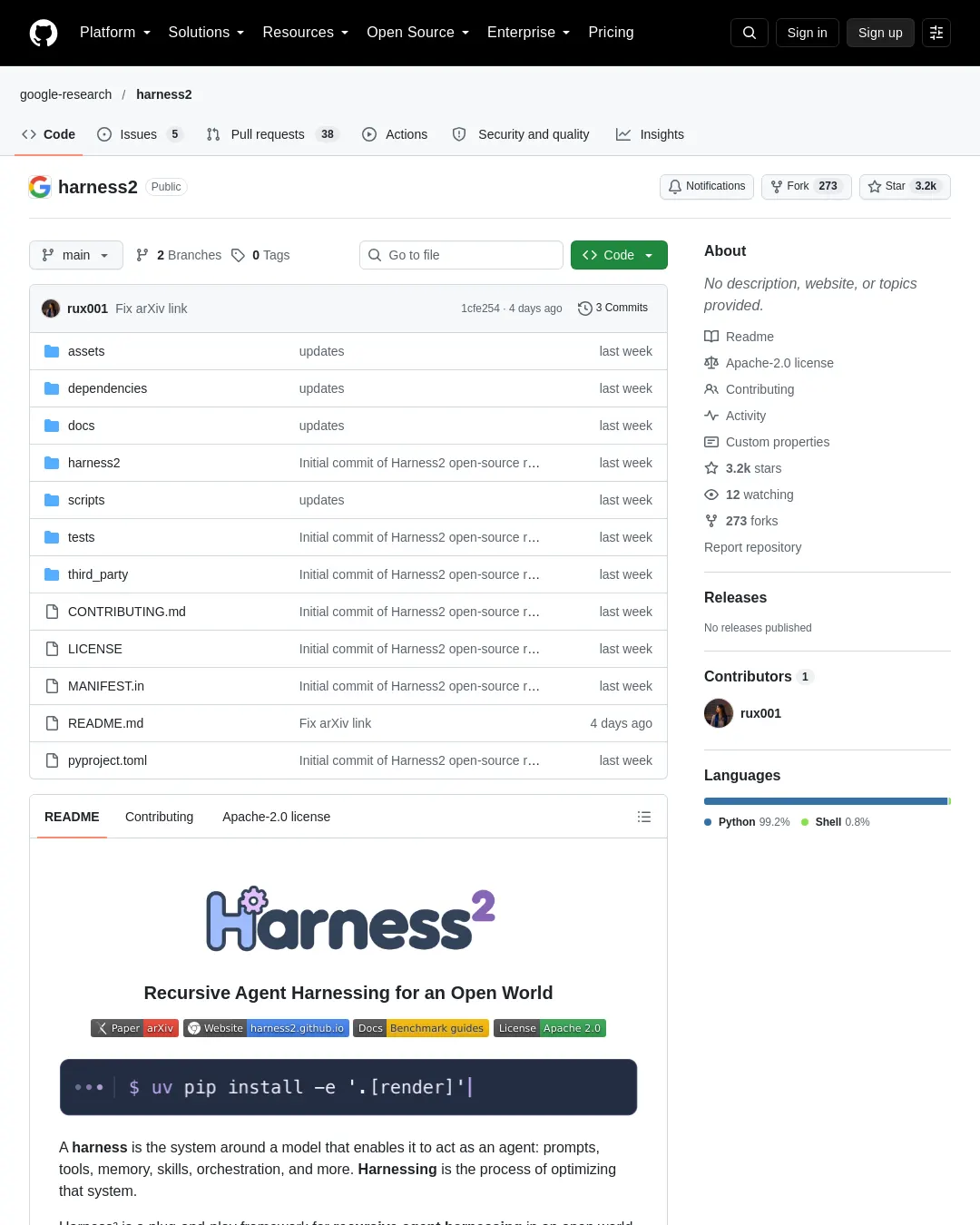Select the third_party folder icon
The width and height of the screenshot is (980, 1225).
52,574
